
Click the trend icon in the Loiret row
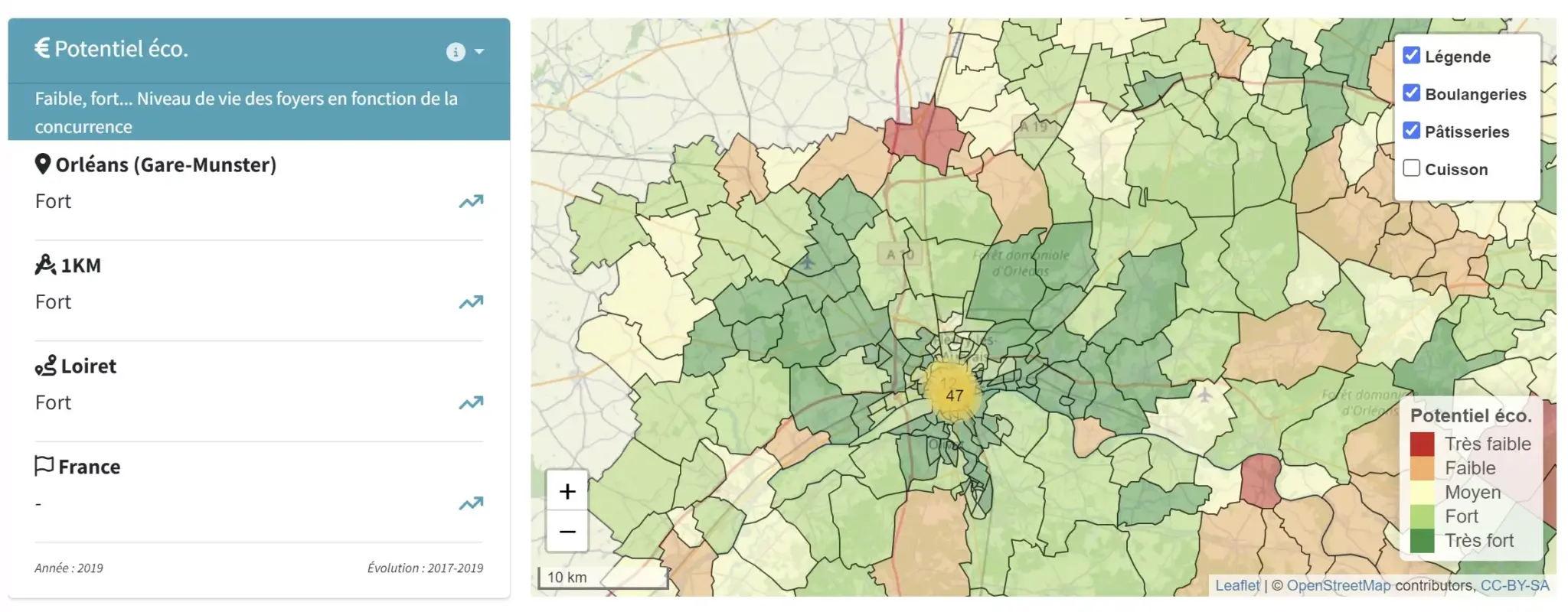[x=471, y=402]
